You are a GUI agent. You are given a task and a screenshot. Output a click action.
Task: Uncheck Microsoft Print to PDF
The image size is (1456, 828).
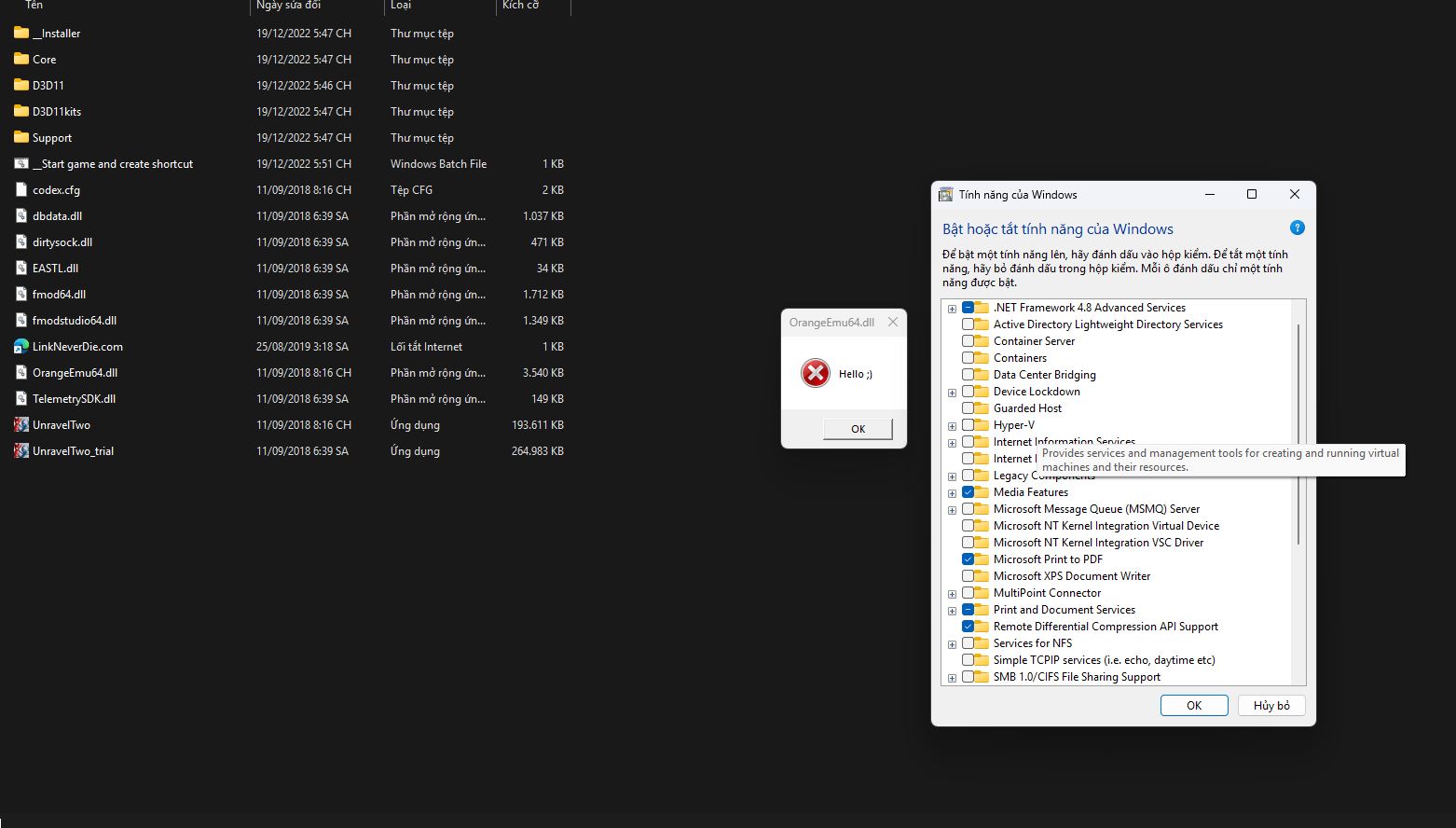click(x=968, y=559)
